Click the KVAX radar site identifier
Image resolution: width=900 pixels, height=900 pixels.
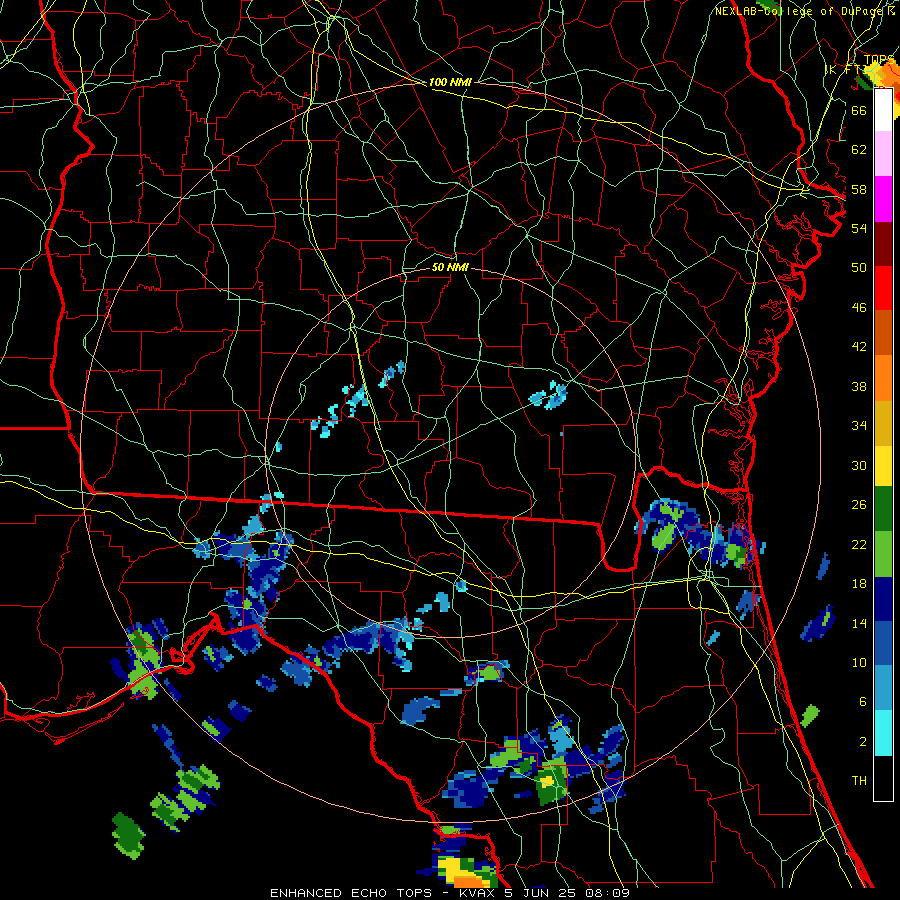[x=479, y=893]
